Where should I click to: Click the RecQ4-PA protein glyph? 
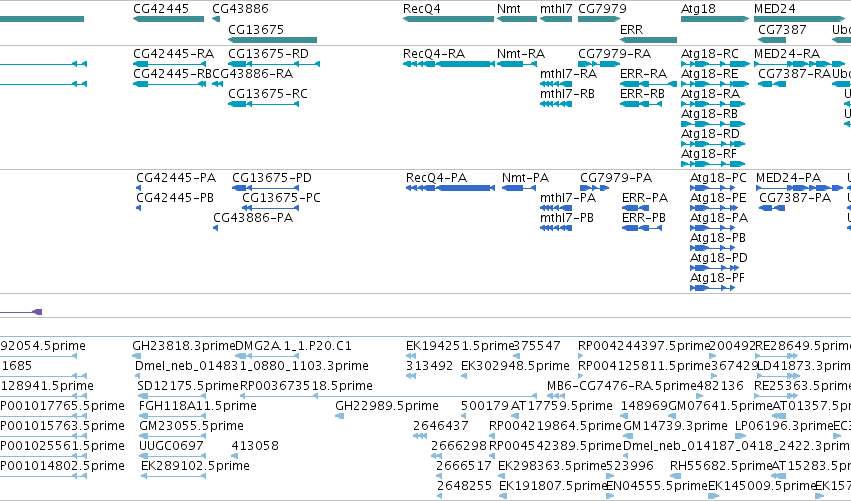(x=450, y=188)
